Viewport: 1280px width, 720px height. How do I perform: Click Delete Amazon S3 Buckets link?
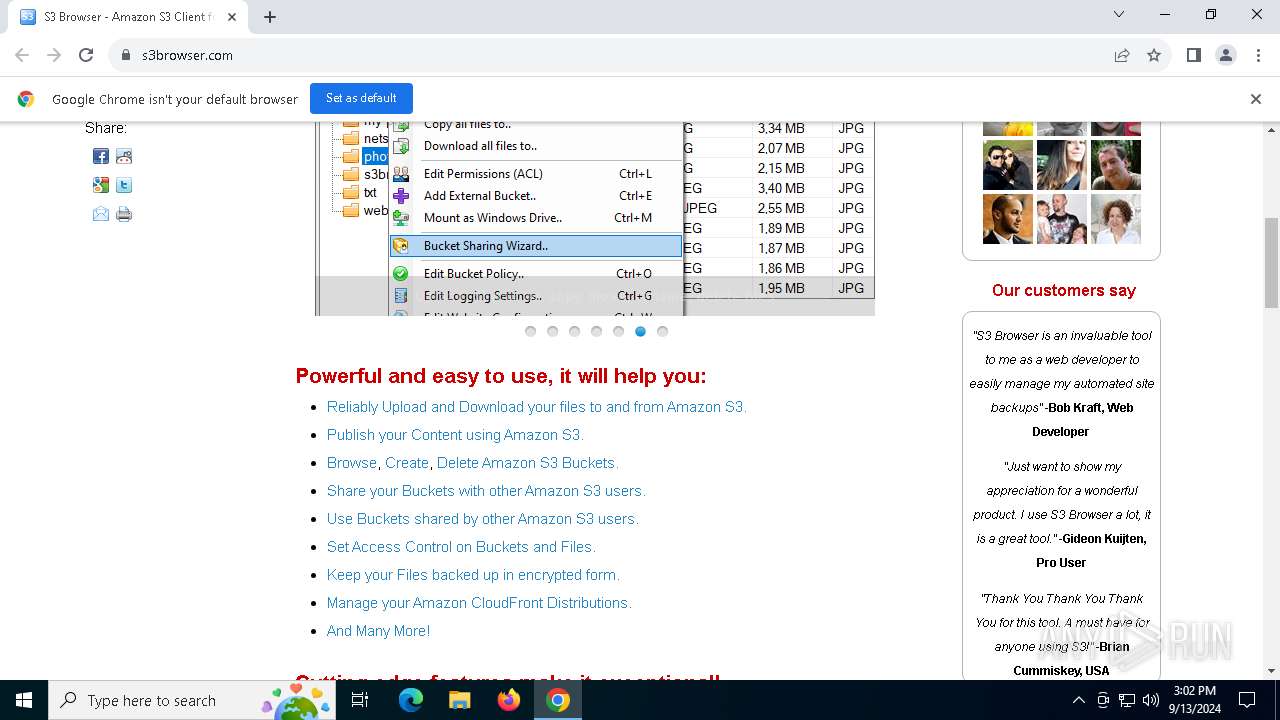528,463
